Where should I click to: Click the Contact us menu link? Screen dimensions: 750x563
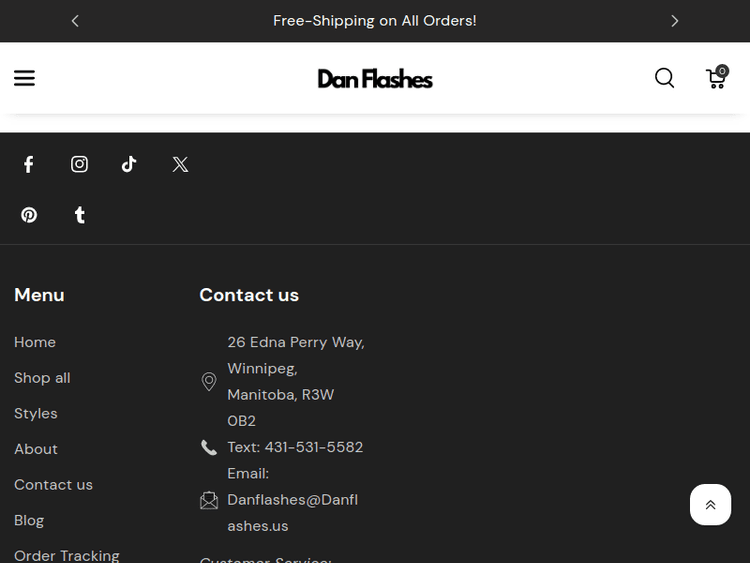tap(53, 485)
